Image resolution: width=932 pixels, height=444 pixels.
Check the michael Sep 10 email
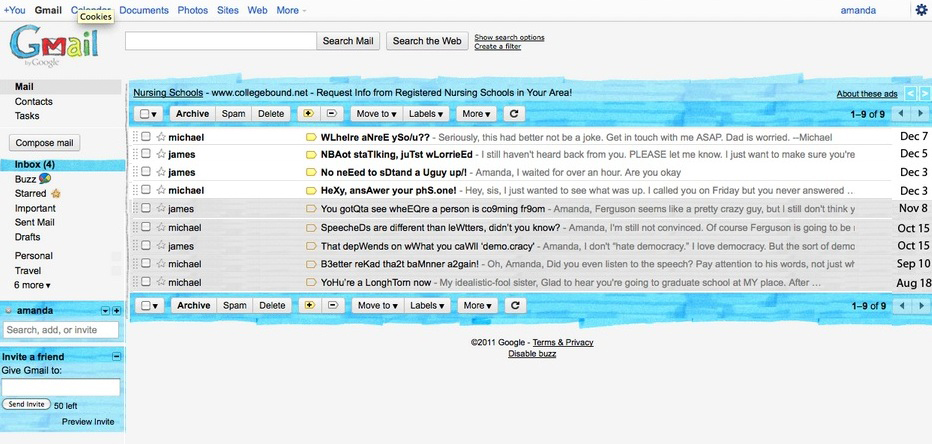point(146,263)
